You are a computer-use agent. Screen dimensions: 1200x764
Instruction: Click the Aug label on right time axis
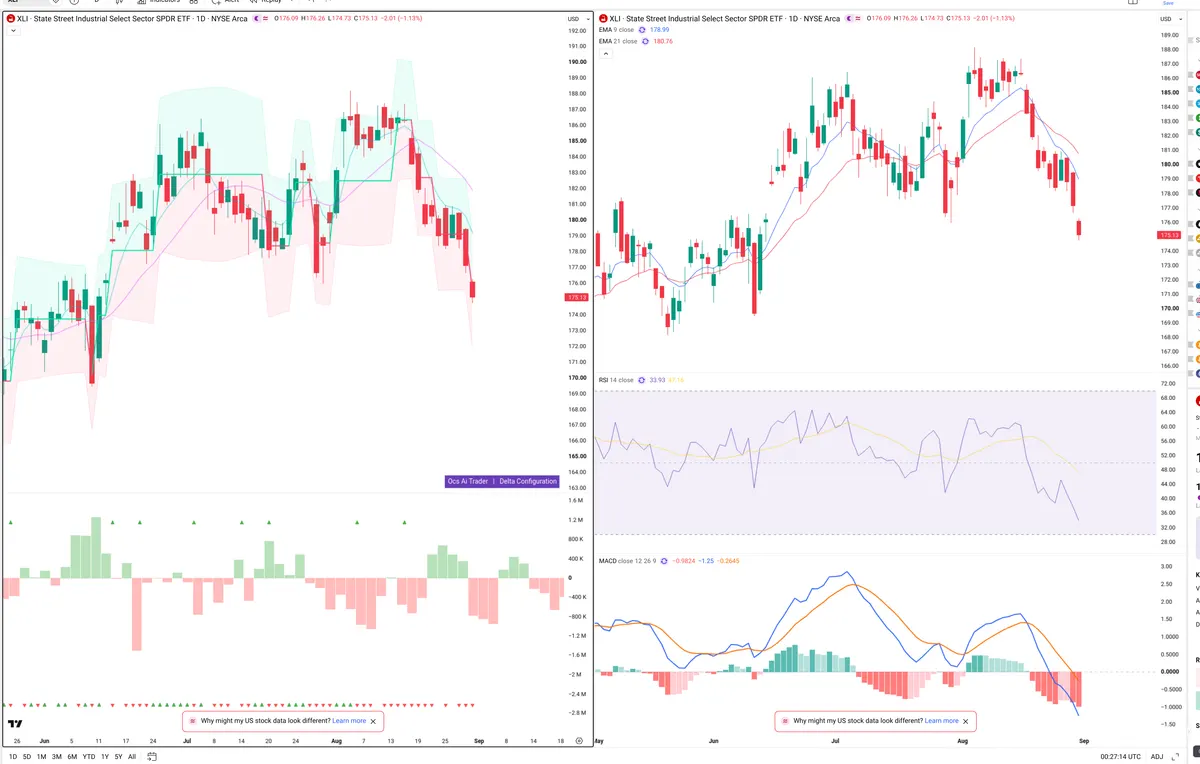[x=962, y=741]
